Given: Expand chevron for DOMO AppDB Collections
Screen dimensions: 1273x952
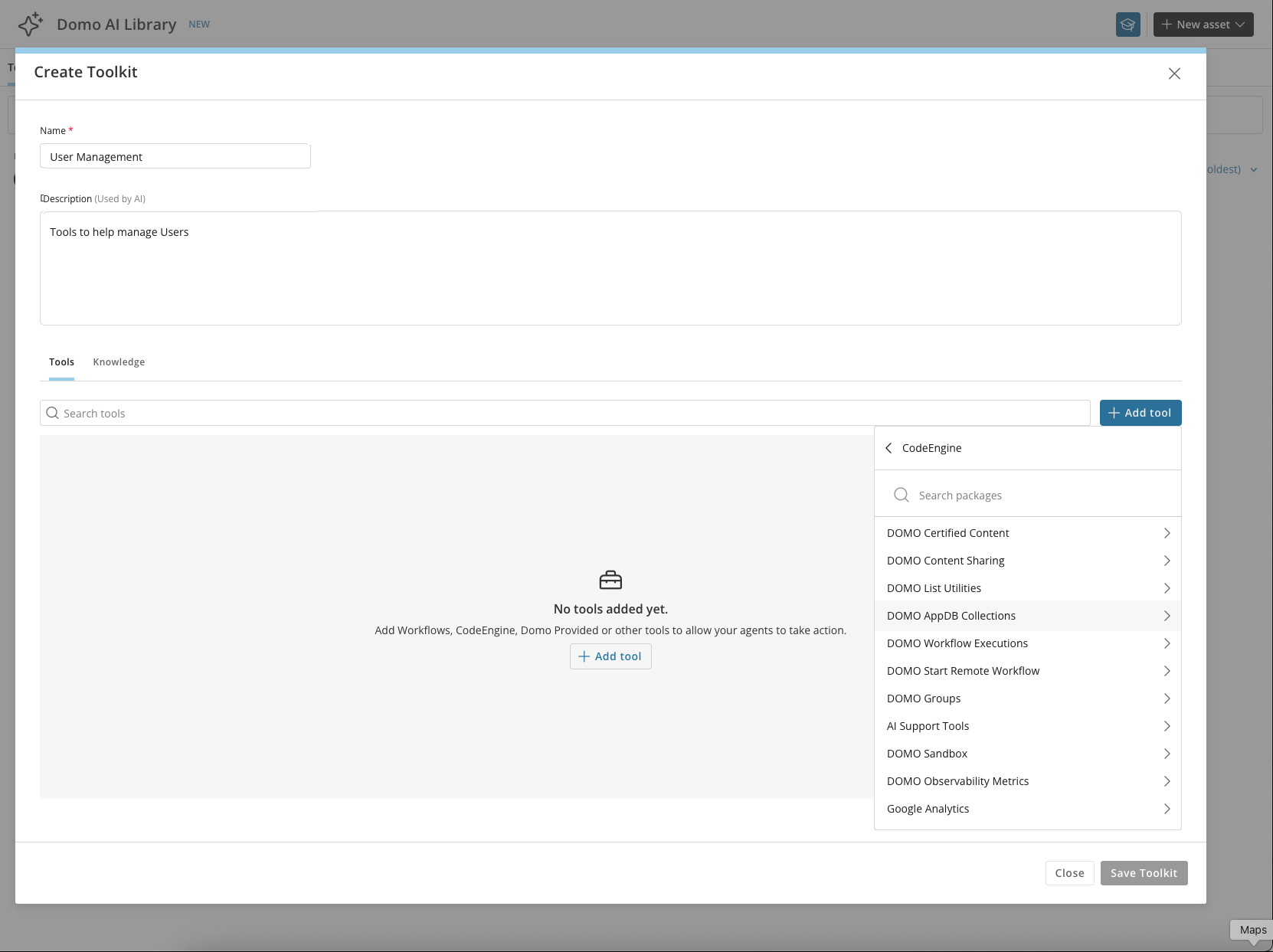Looking at the screenshot, I should coord(1167,616).
